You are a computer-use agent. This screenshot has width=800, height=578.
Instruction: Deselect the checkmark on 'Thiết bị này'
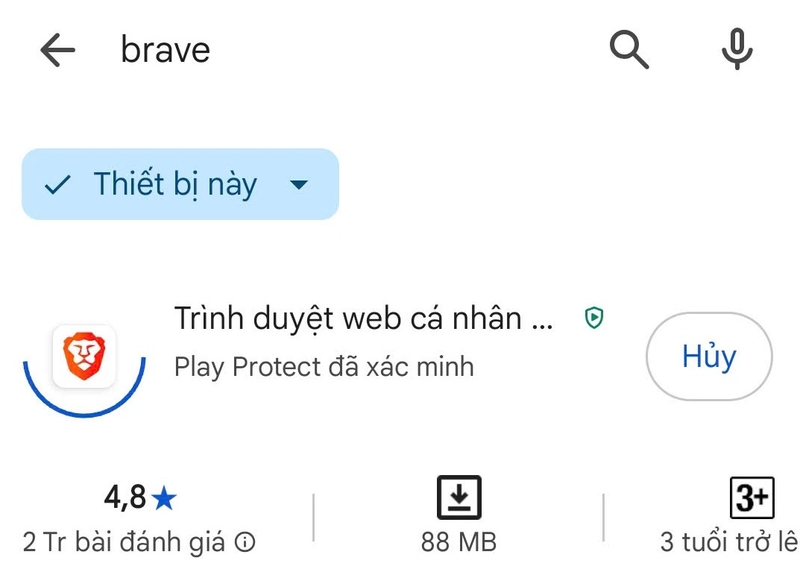[57, 183]
